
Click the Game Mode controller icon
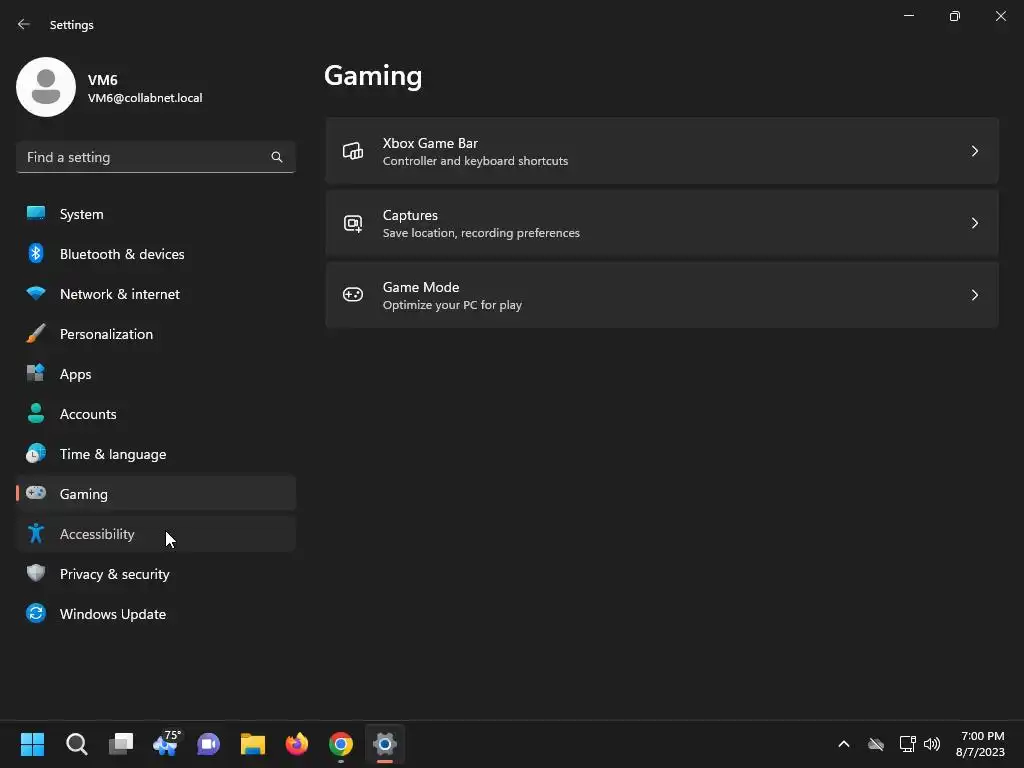pos(353,295)
